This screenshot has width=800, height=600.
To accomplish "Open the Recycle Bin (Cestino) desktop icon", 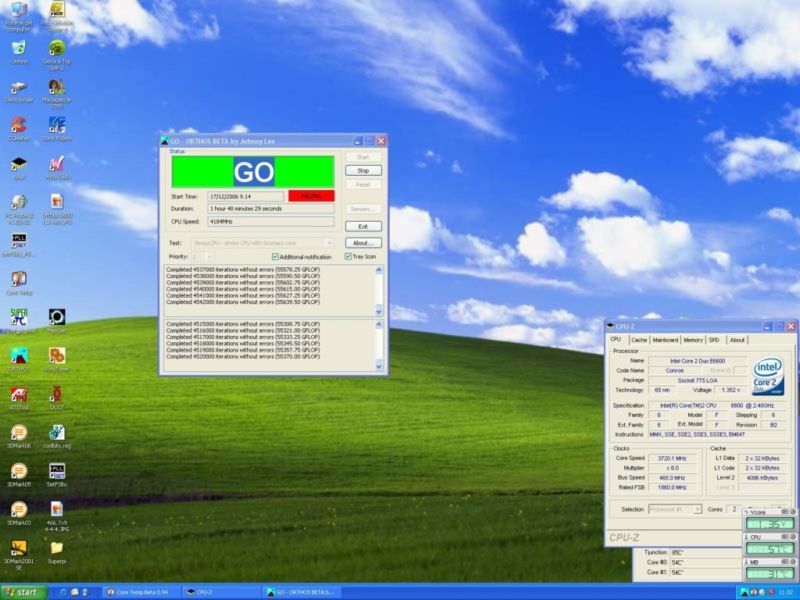I will pyautogui.click(x=19, y=48).
